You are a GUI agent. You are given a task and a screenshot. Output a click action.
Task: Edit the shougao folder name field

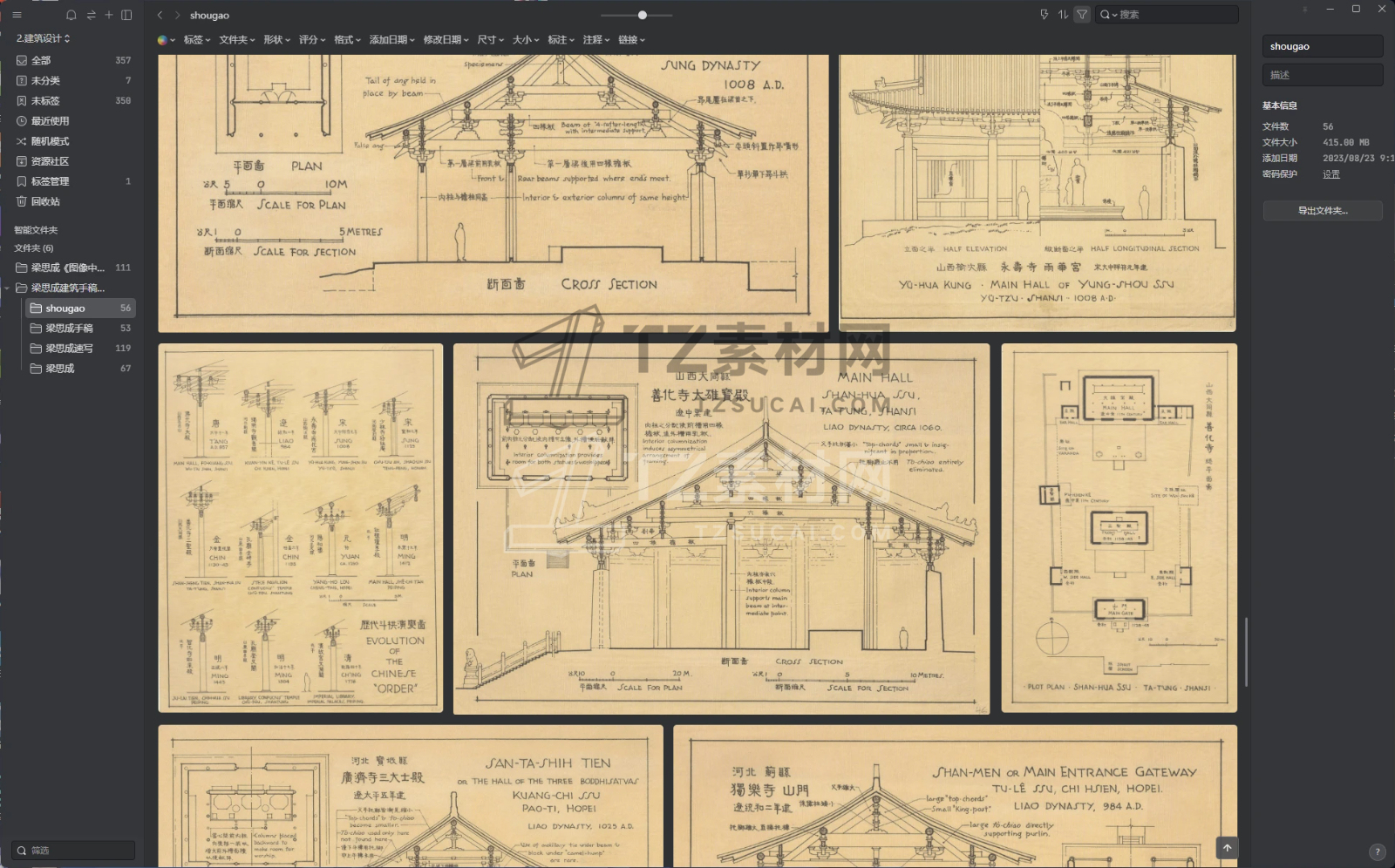coord(1323,46)
